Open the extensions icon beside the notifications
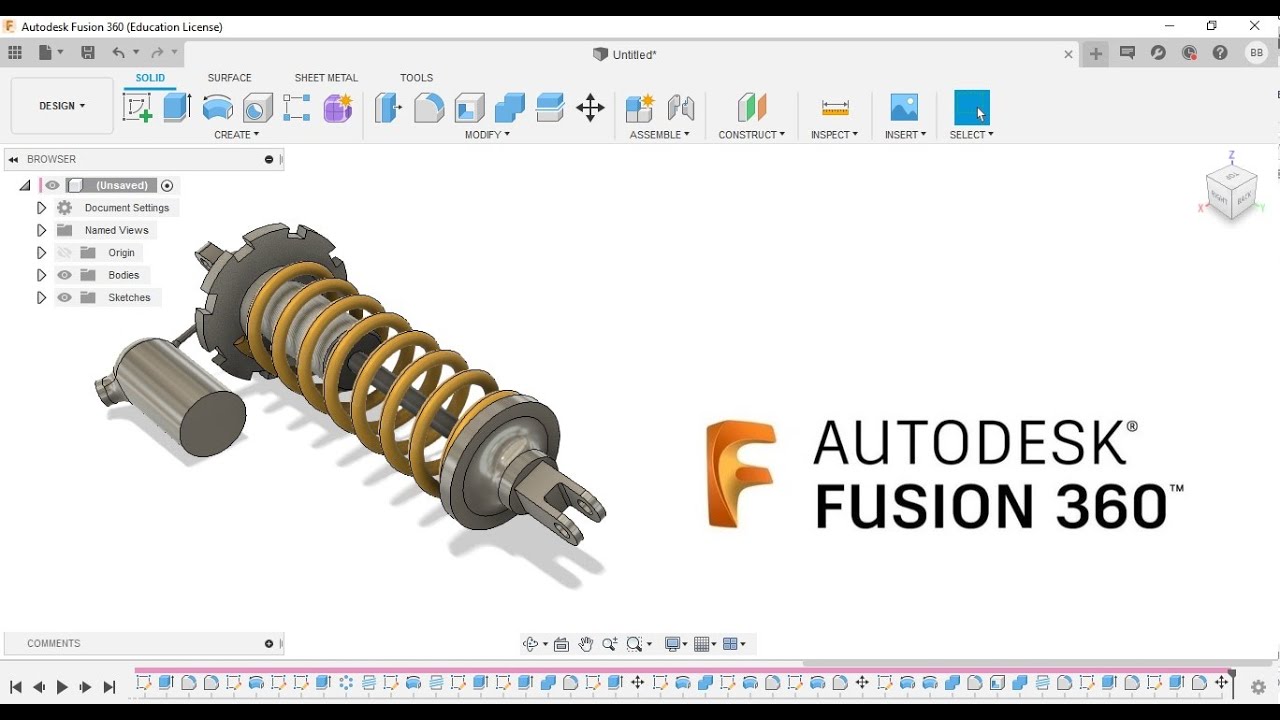The width and height of the screenshot is (1280, 720). coord(1158,53)
